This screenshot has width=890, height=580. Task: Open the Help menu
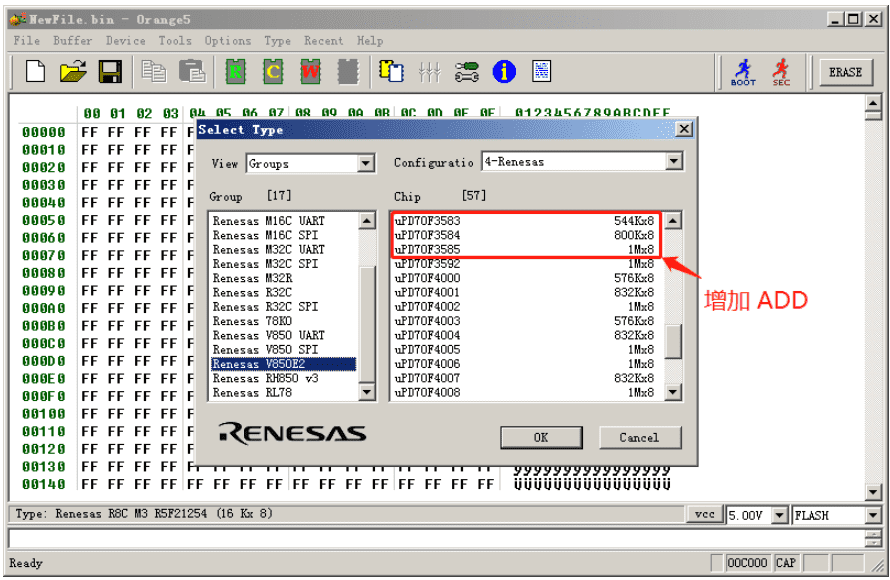tap(370, 41)
